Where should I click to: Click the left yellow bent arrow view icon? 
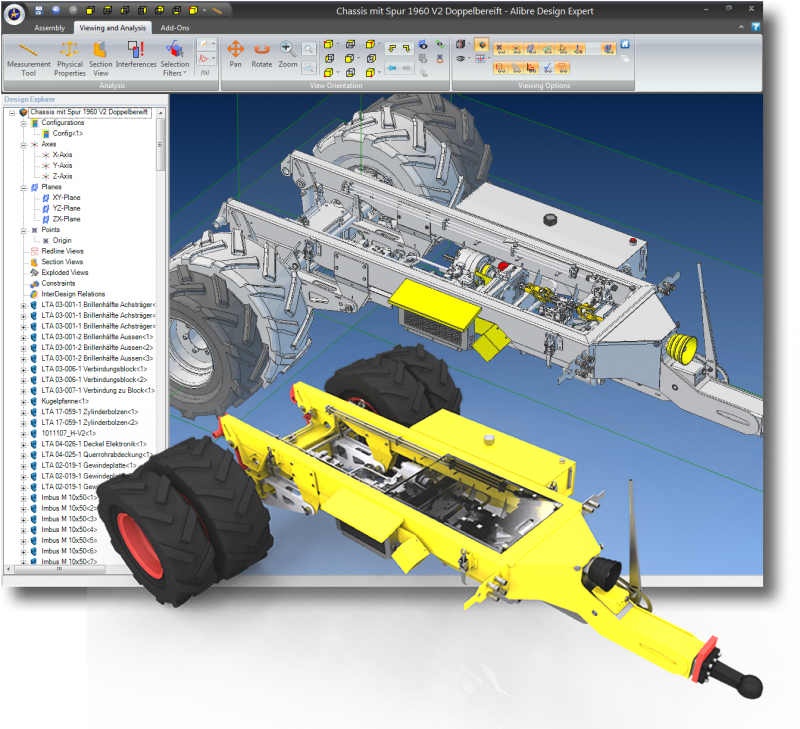coord(392,48)
